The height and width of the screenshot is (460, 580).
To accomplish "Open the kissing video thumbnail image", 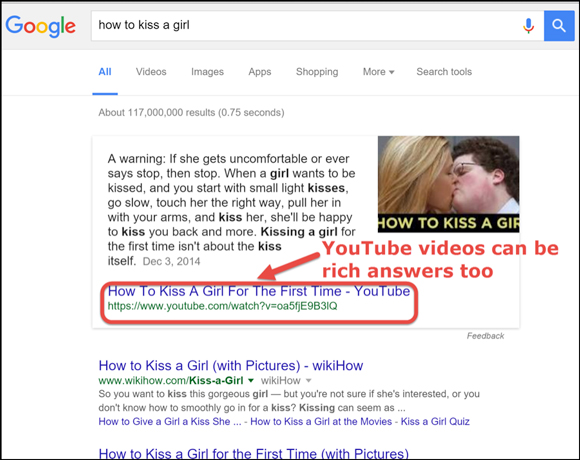I will coord(448,184).
